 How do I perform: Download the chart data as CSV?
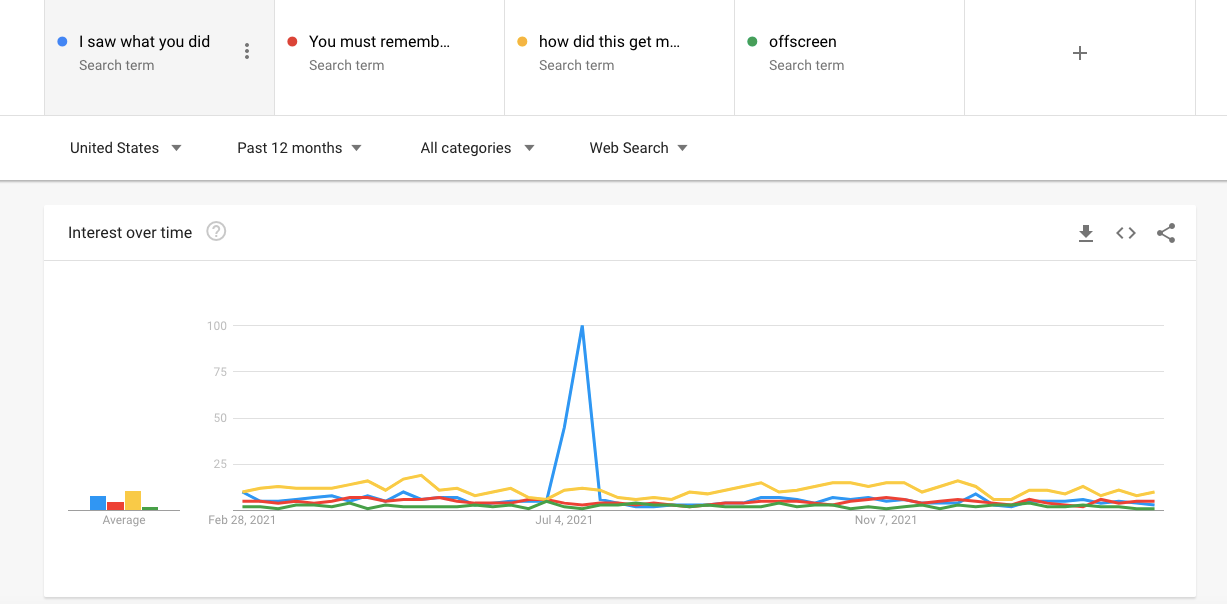pyautogui.click(x=1086, y=232)
